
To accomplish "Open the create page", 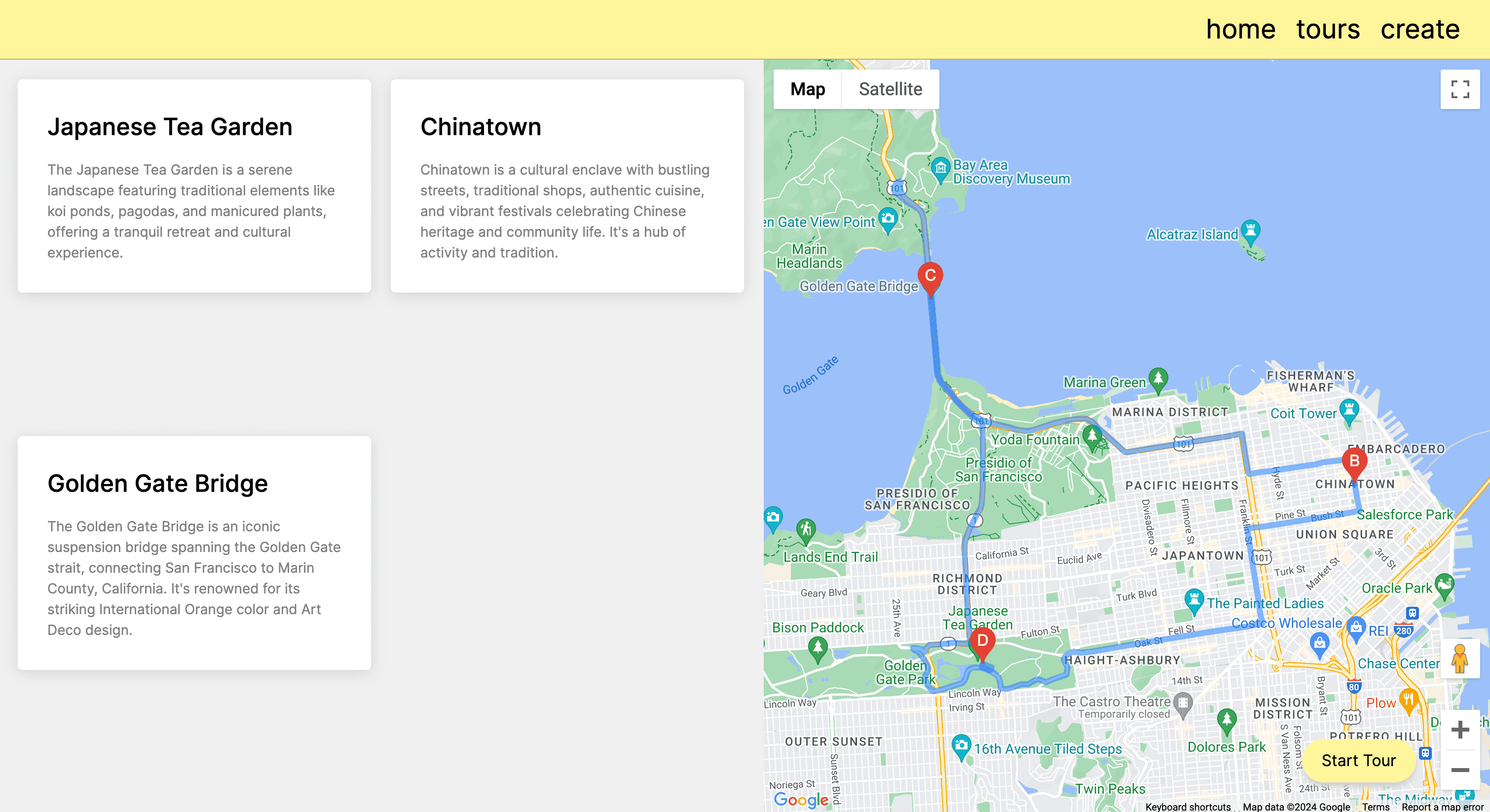I will point(1419,29).
